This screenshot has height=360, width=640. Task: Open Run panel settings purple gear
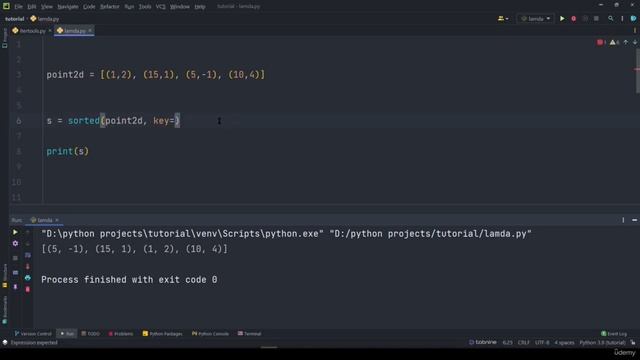(x=15, y=243)
